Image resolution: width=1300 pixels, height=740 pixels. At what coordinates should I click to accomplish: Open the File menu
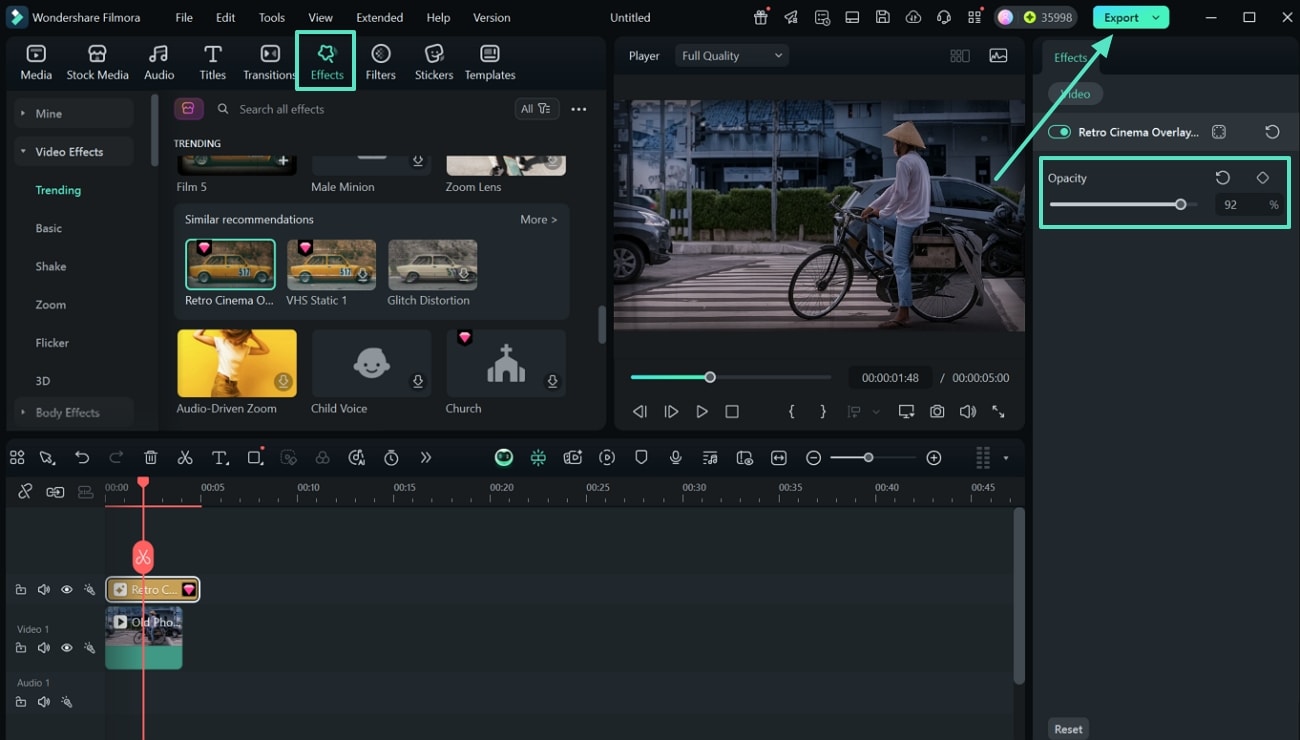point(184,18)
